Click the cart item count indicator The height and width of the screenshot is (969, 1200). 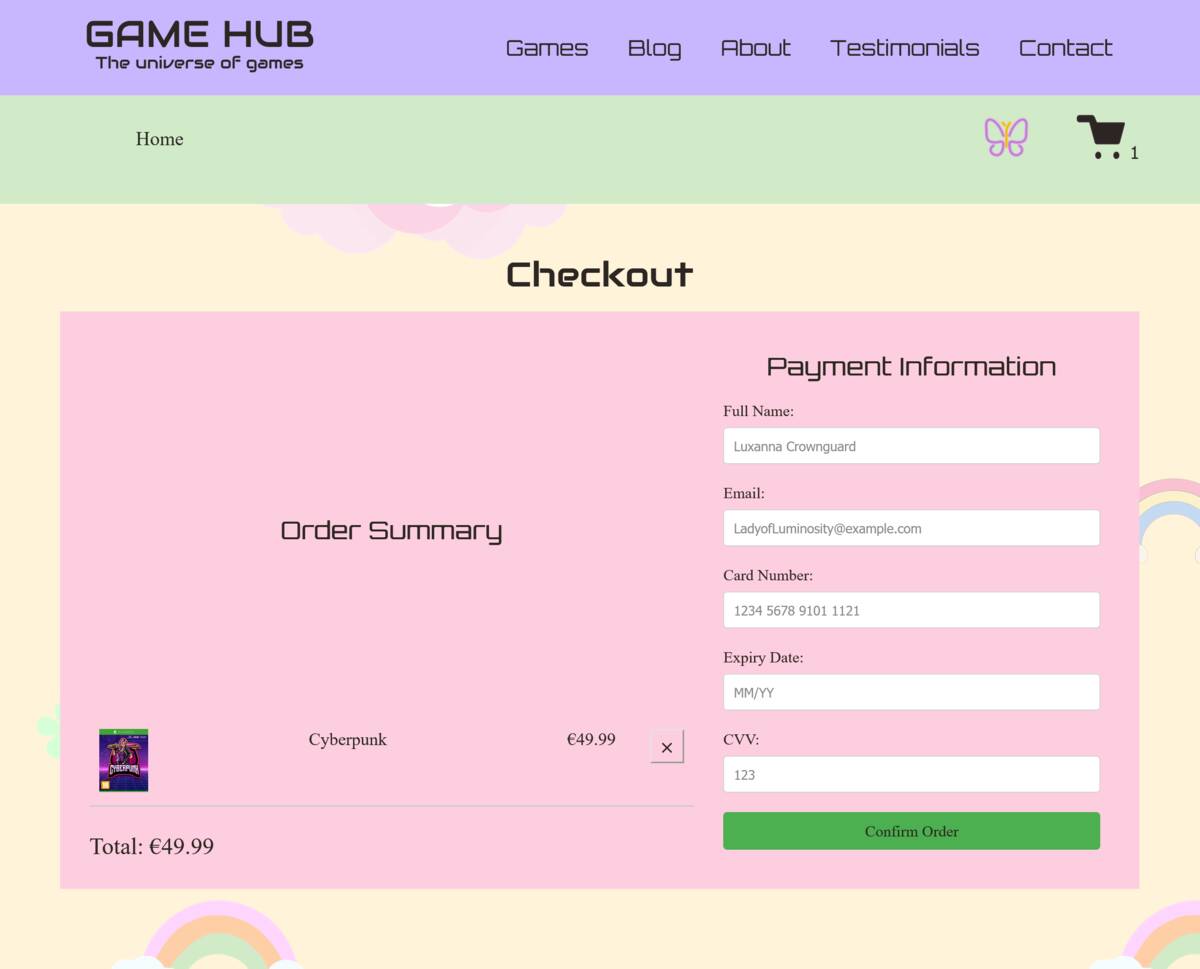click(x=1134, y=153)
